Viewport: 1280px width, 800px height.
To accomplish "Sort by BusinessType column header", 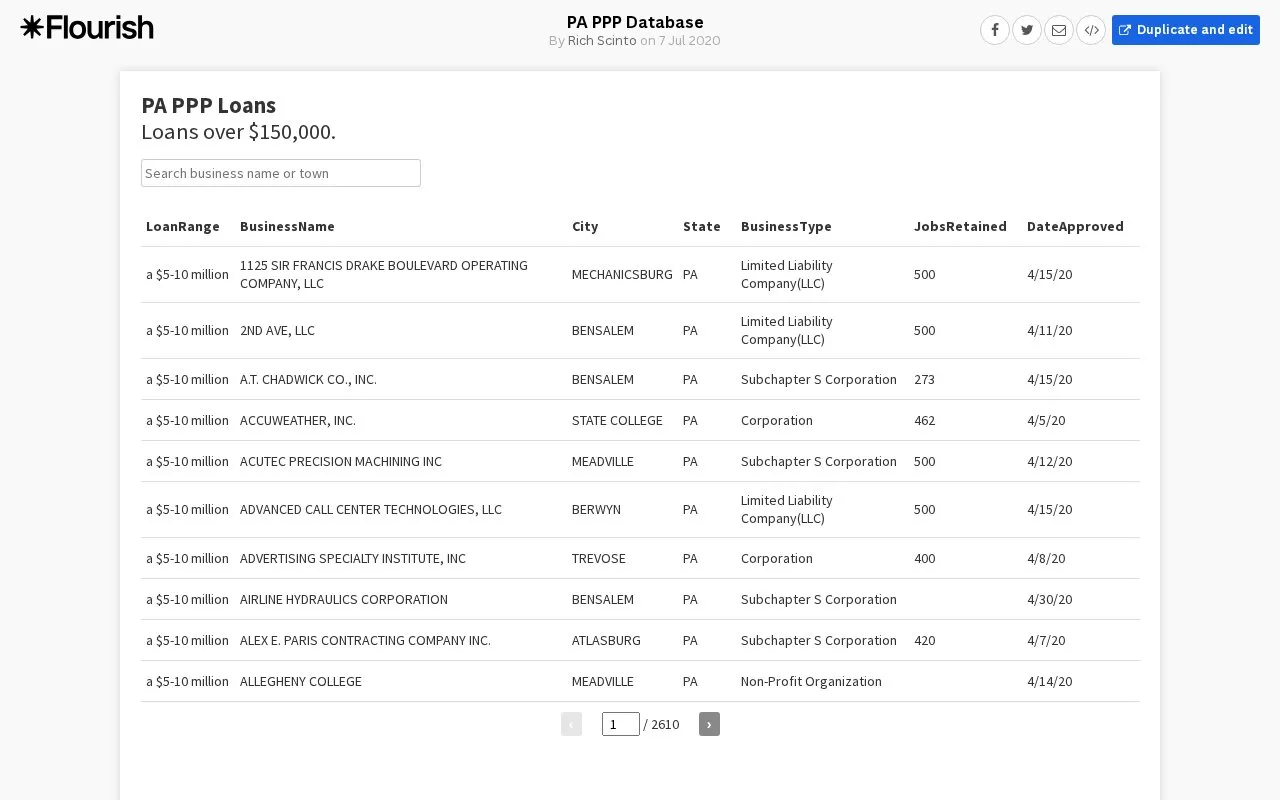I will point(786,226).
